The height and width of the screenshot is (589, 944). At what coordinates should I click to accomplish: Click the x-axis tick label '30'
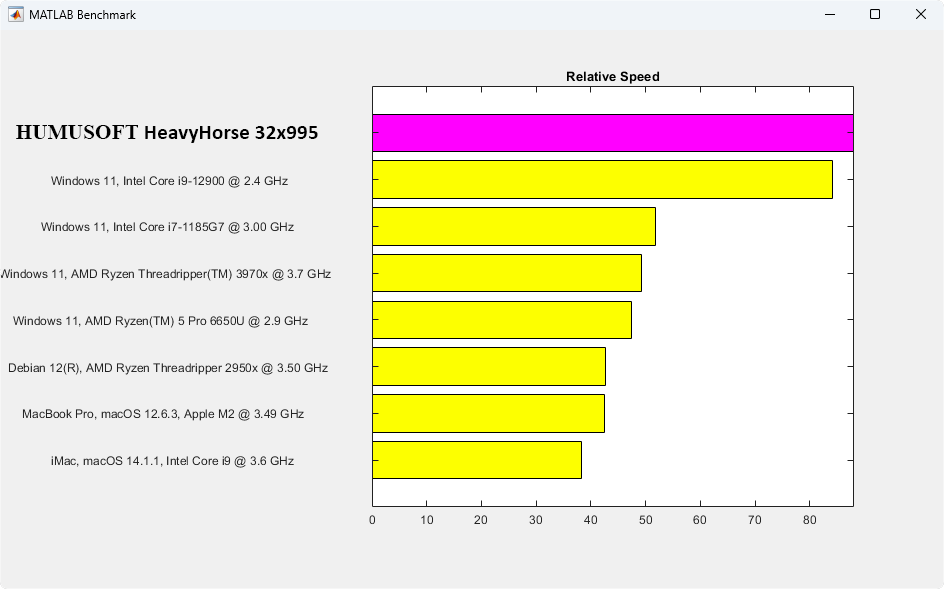(536, 520)
